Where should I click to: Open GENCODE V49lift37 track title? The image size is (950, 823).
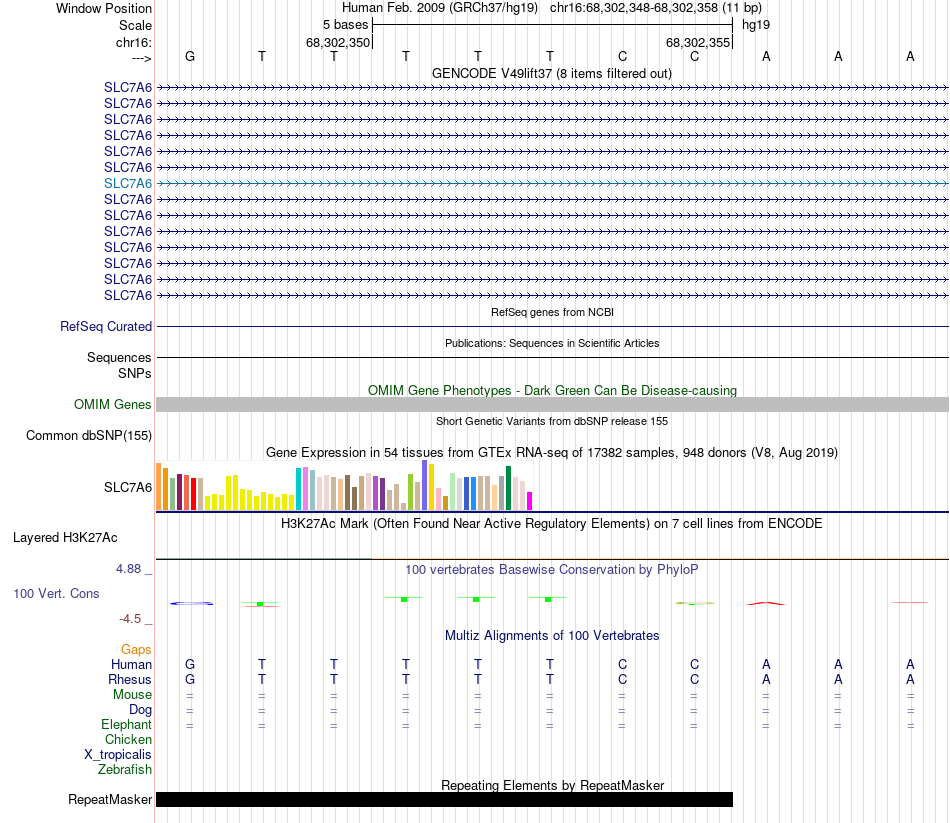(552, 73)
